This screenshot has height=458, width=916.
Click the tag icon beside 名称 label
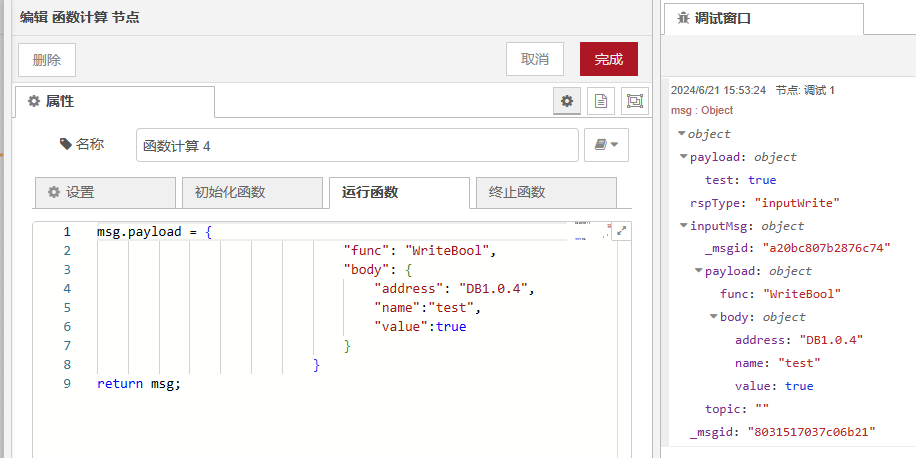coord(66,144)
